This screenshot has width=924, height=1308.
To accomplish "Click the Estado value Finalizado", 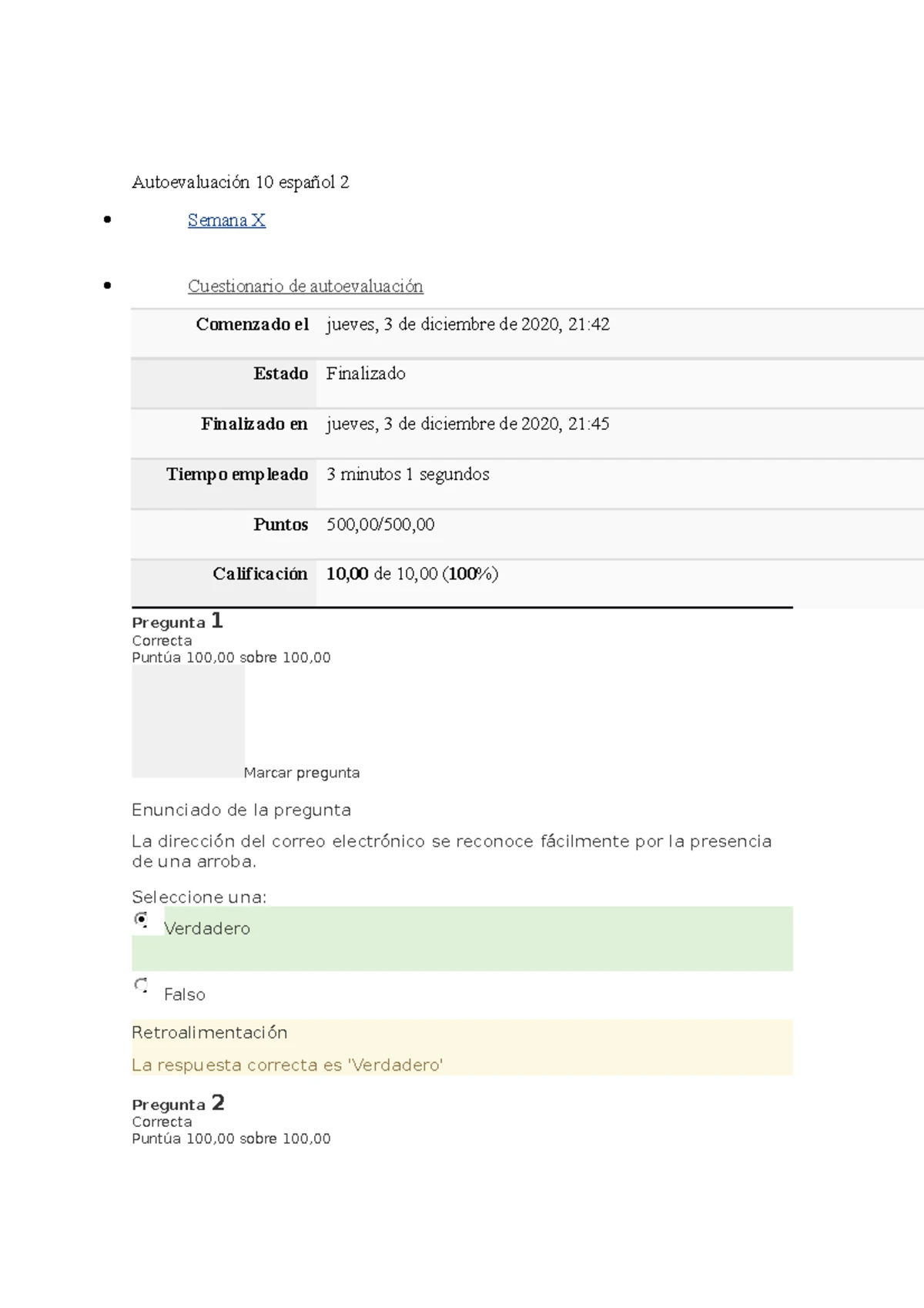I will [366, 374].
